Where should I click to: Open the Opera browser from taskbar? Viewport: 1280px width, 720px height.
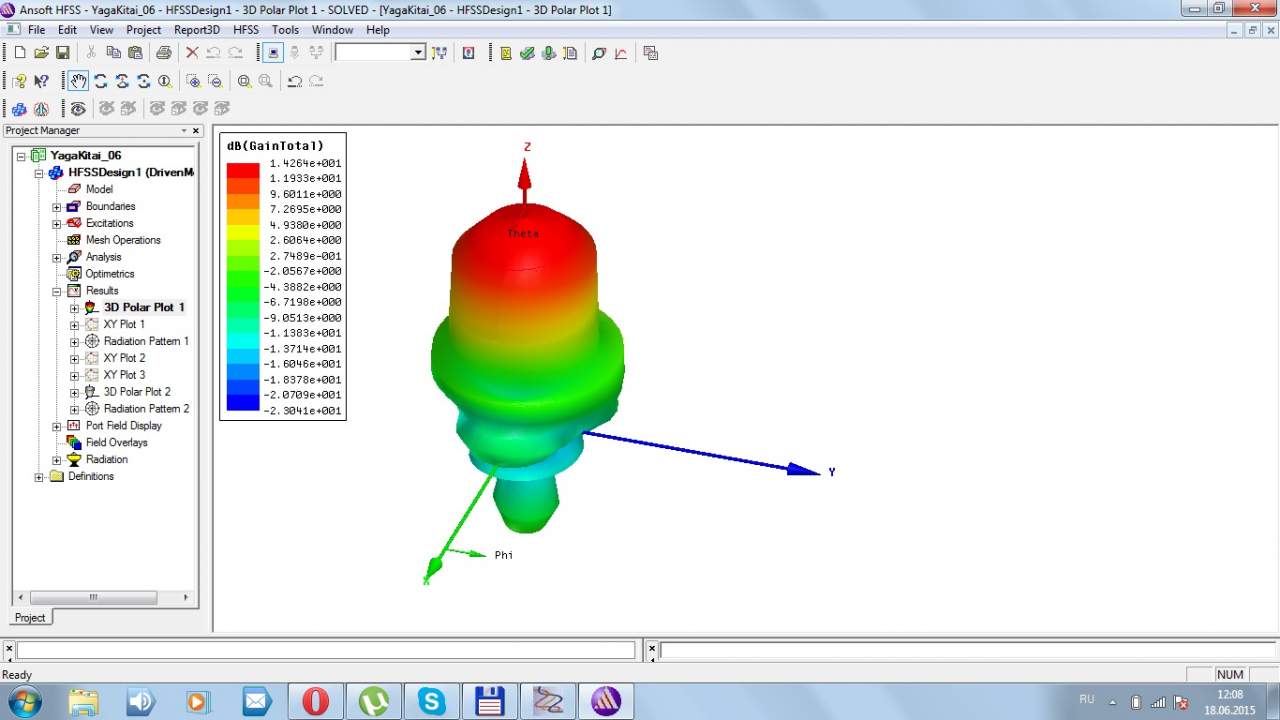[315, 701]
